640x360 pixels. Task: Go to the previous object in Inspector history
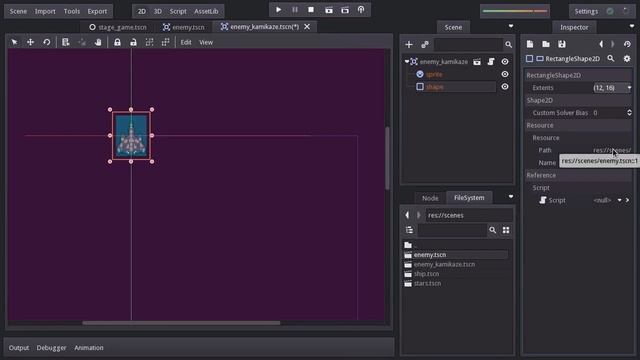click(x=601, y=44)
